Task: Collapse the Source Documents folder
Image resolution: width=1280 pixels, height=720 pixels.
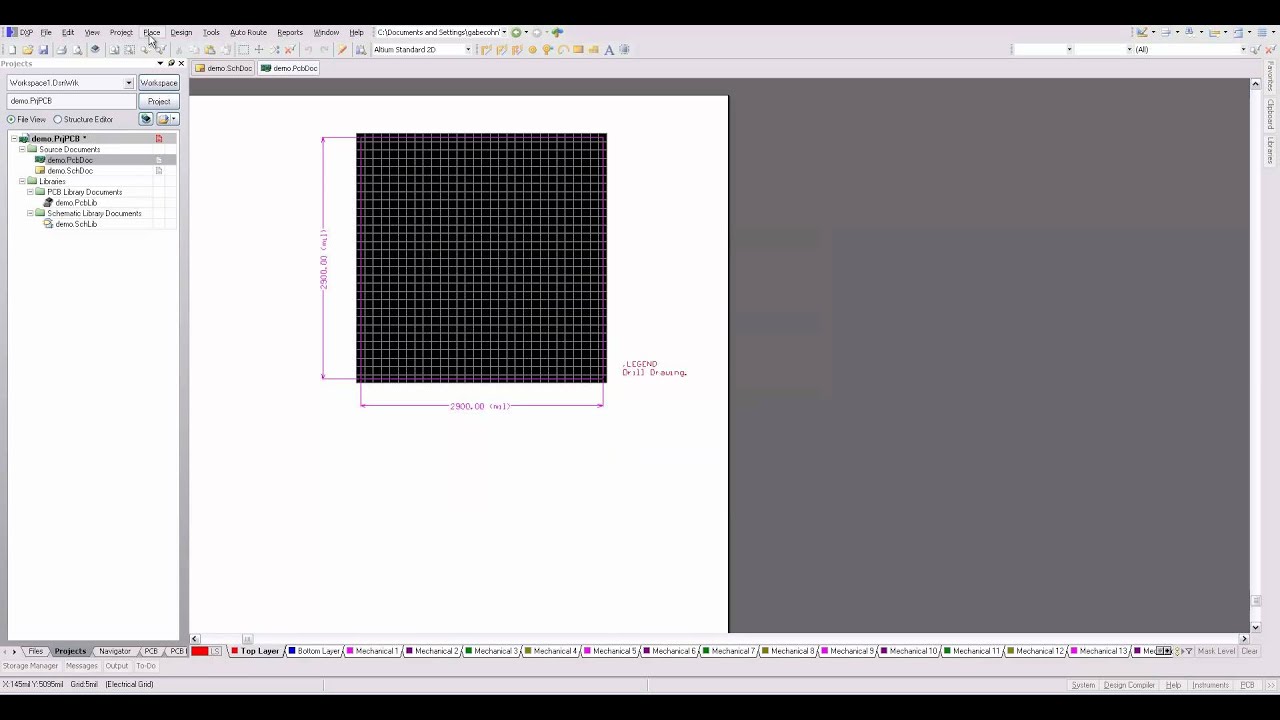Action: (x=22, y=149)
